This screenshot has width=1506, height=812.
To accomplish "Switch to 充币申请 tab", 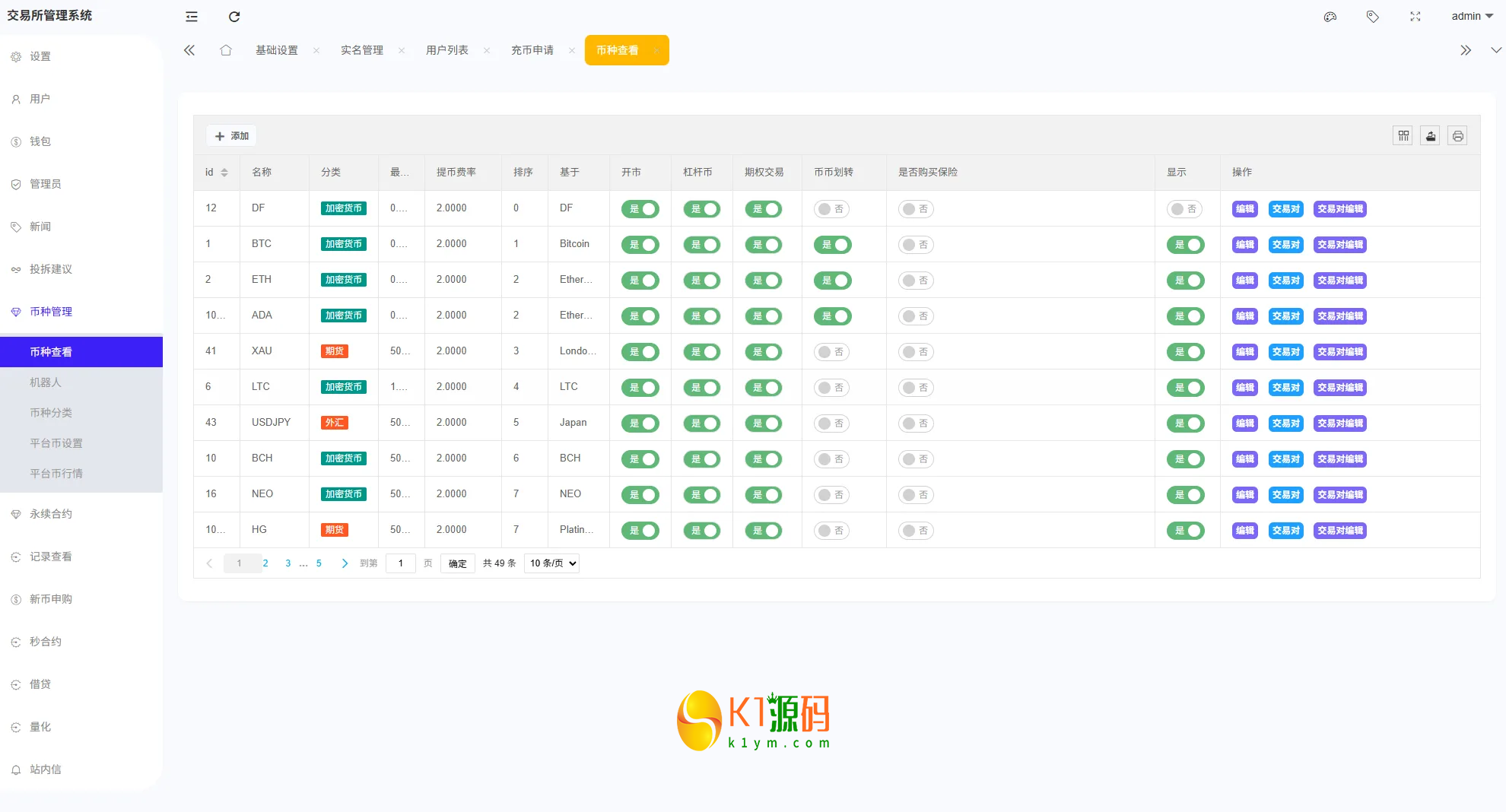I will tap(532, 50).
